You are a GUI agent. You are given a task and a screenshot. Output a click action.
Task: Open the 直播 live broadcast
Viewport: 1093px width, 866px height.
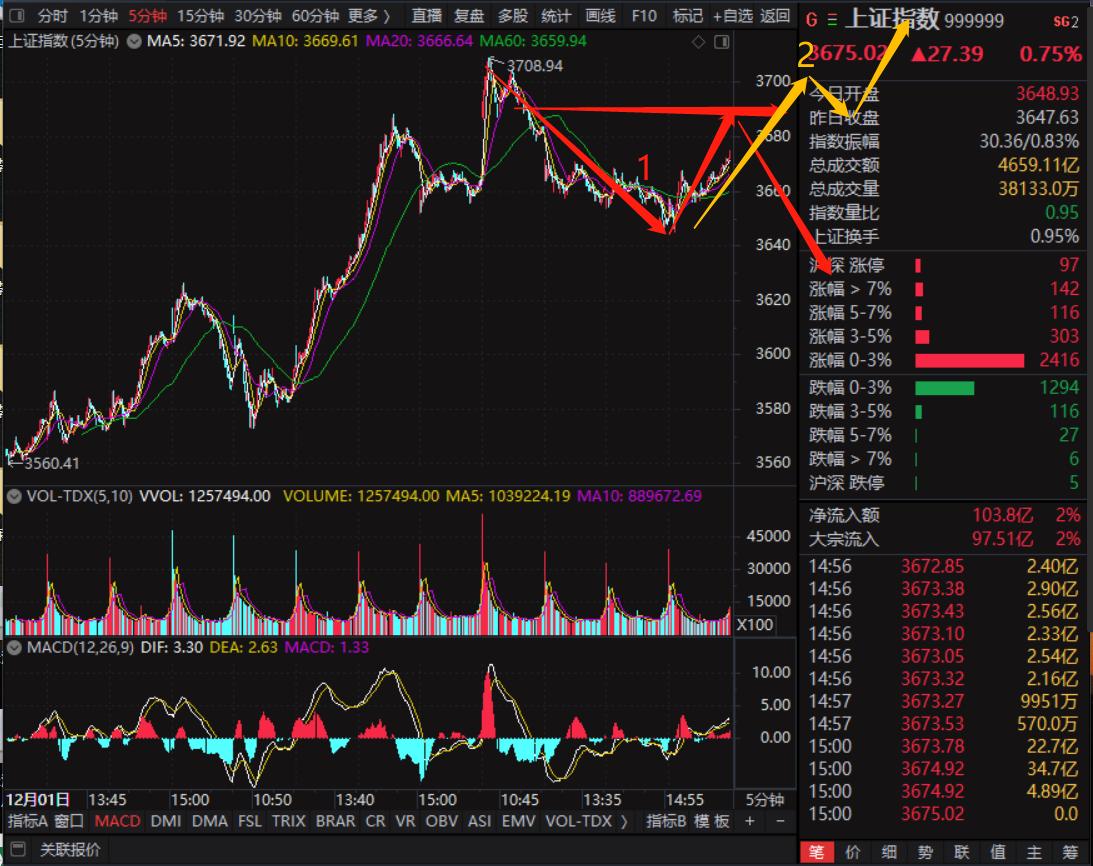click(x=427, y=15)
